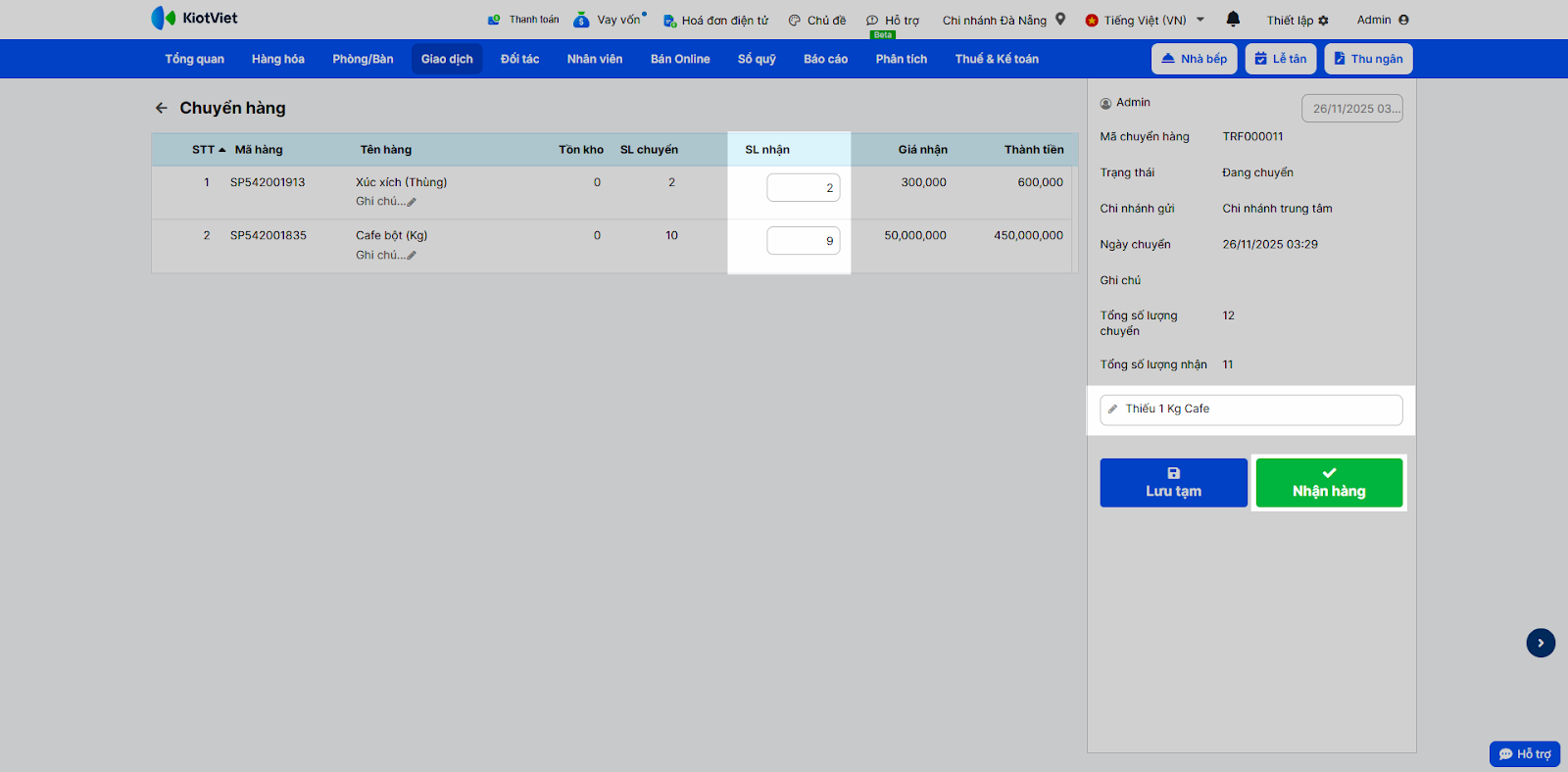Click the Thành tiền column header
The width and height of the screenshot is (1568, 772).
tap(1034, 150)
